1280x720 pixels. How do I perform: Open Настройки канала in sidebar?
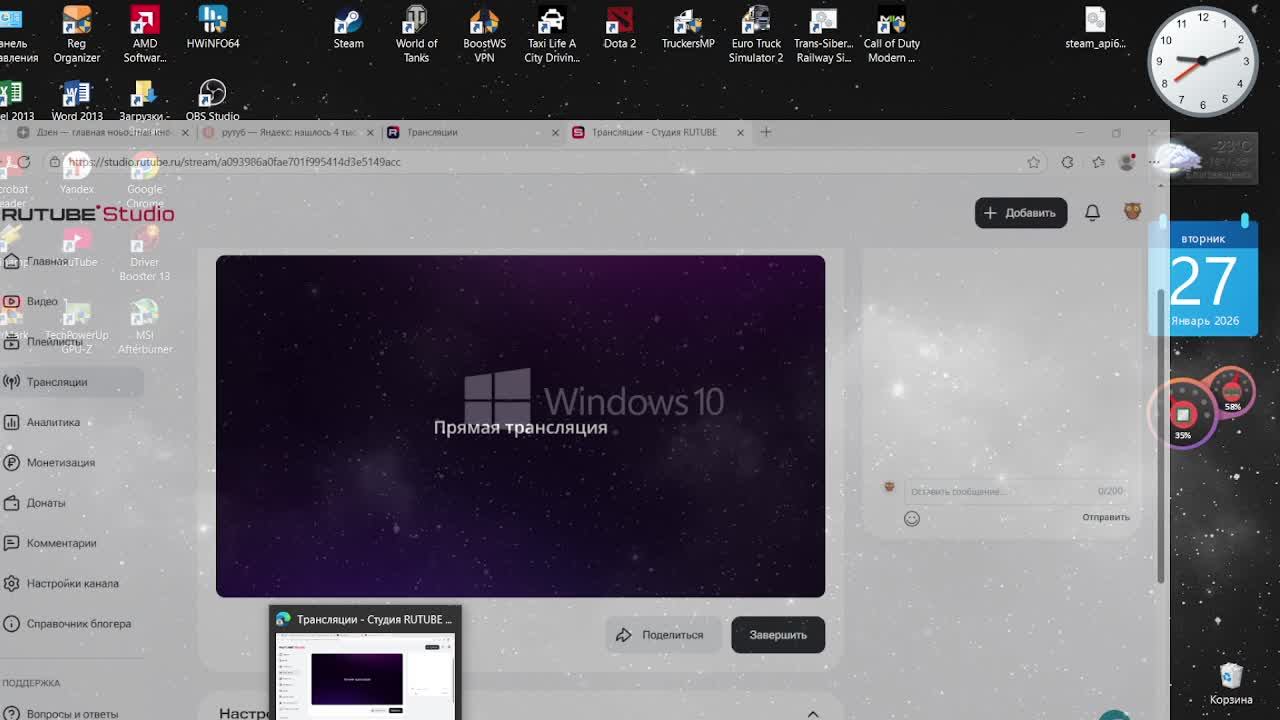pyautogui.click(x=72, y=583)
